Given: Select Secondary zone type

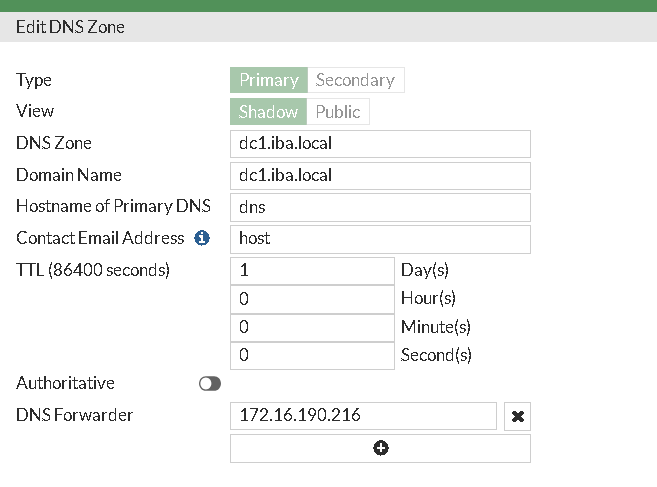Looking at the screenshot, I should point(355,80).
